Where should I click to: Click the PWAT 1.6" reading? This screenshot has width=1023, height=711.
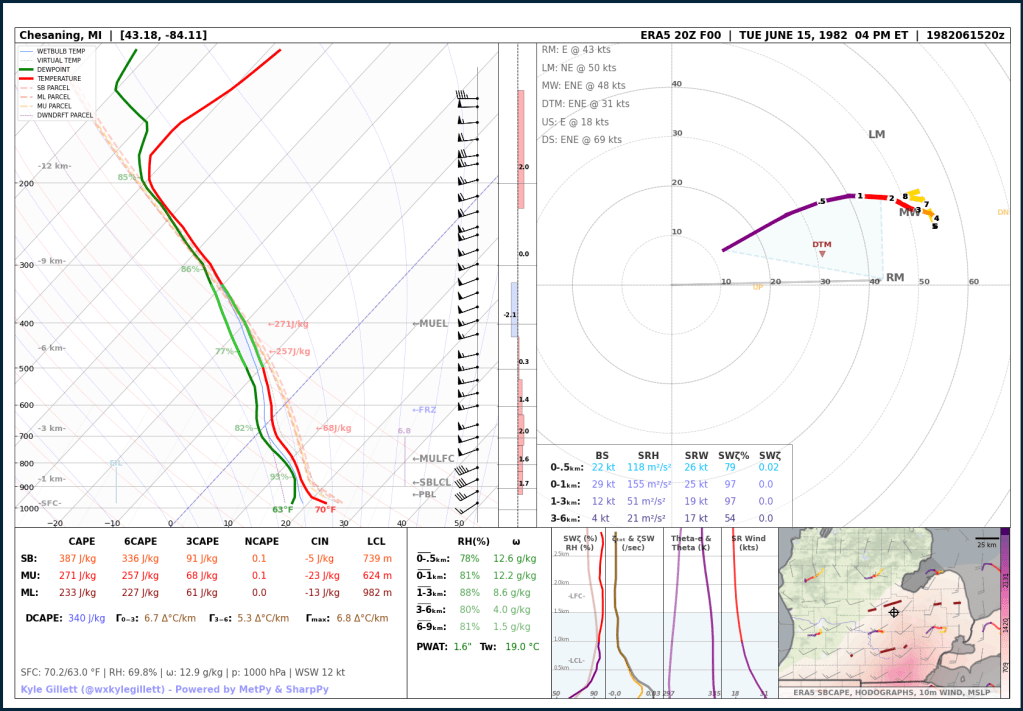coord(460,647)
